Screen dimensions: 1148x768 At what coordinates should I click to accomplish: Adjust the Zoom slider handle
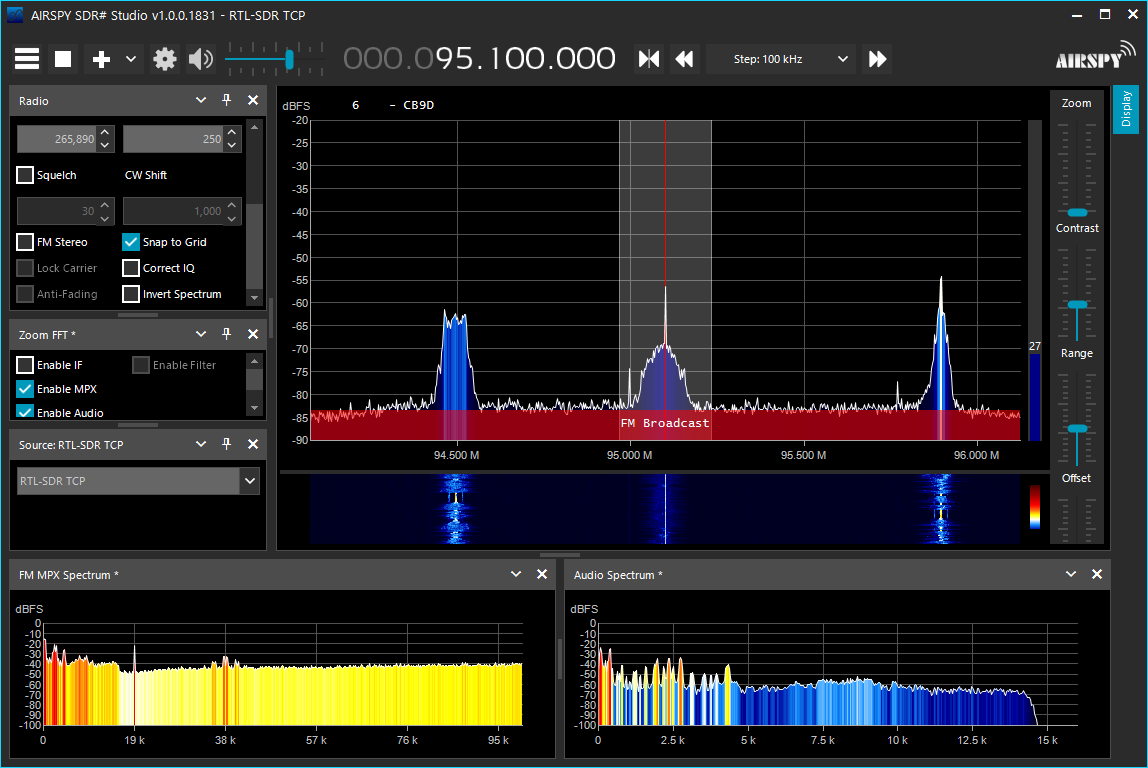(x=1077, y=212)
